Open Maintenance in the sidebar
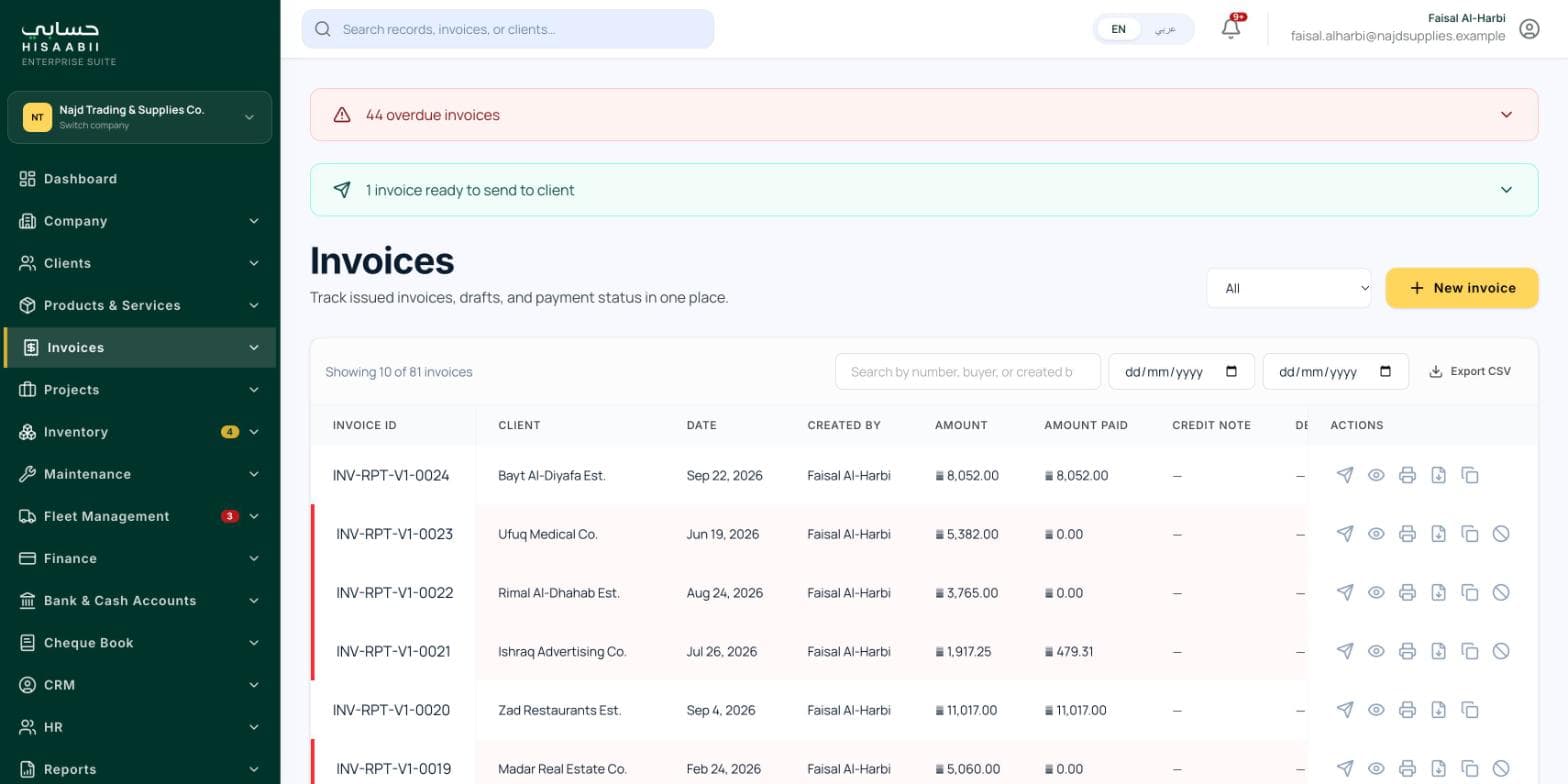Screen dimensions: 1568x784 (x=139, y=474)
